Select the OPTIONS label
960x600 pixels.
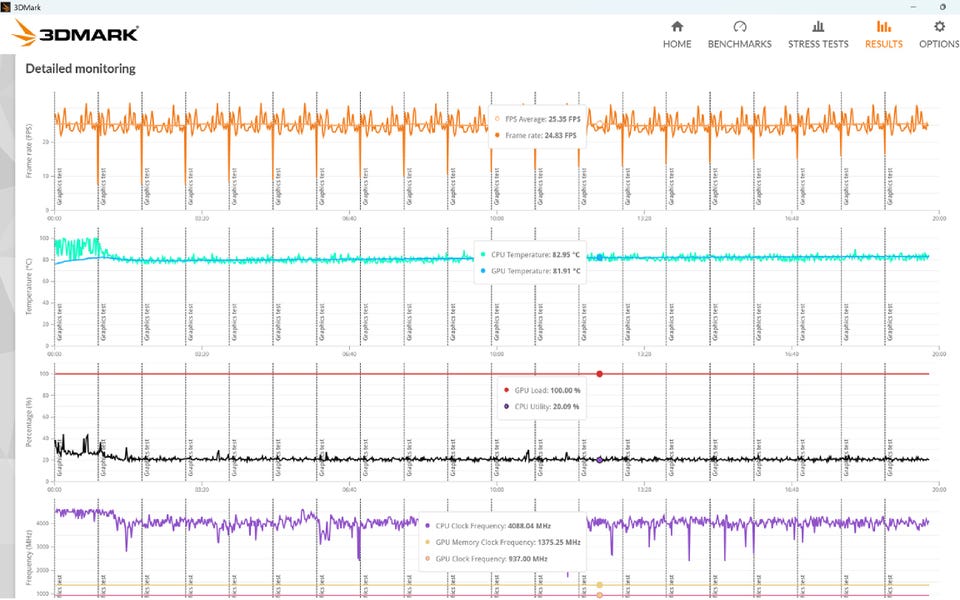pyautogui.click(x=939, y=44)
